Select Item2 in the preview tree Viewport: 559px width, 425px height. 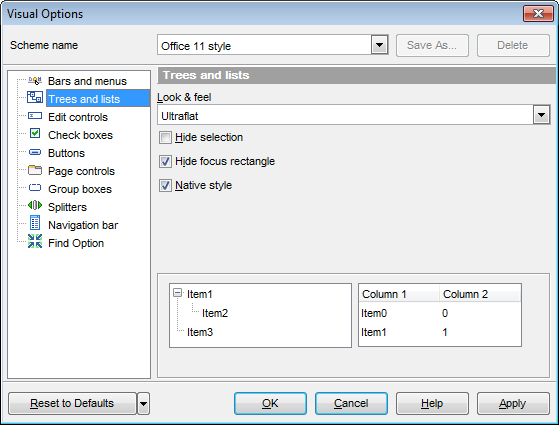(x=215, y=313)
